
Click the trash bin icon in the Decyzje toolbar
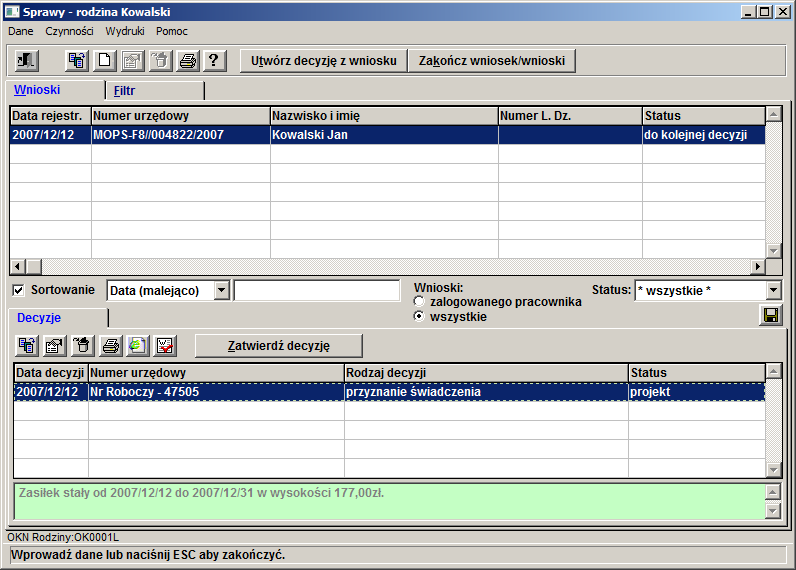click(82, 346)
